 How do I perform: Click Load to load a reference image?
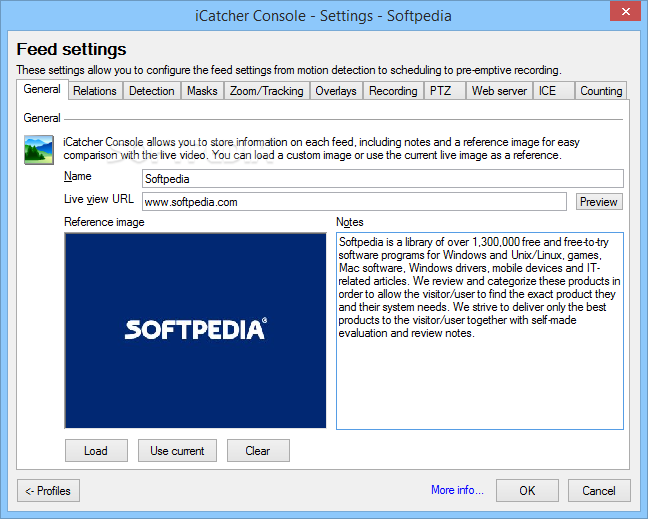pyautogui.click(x=96, y=450)
